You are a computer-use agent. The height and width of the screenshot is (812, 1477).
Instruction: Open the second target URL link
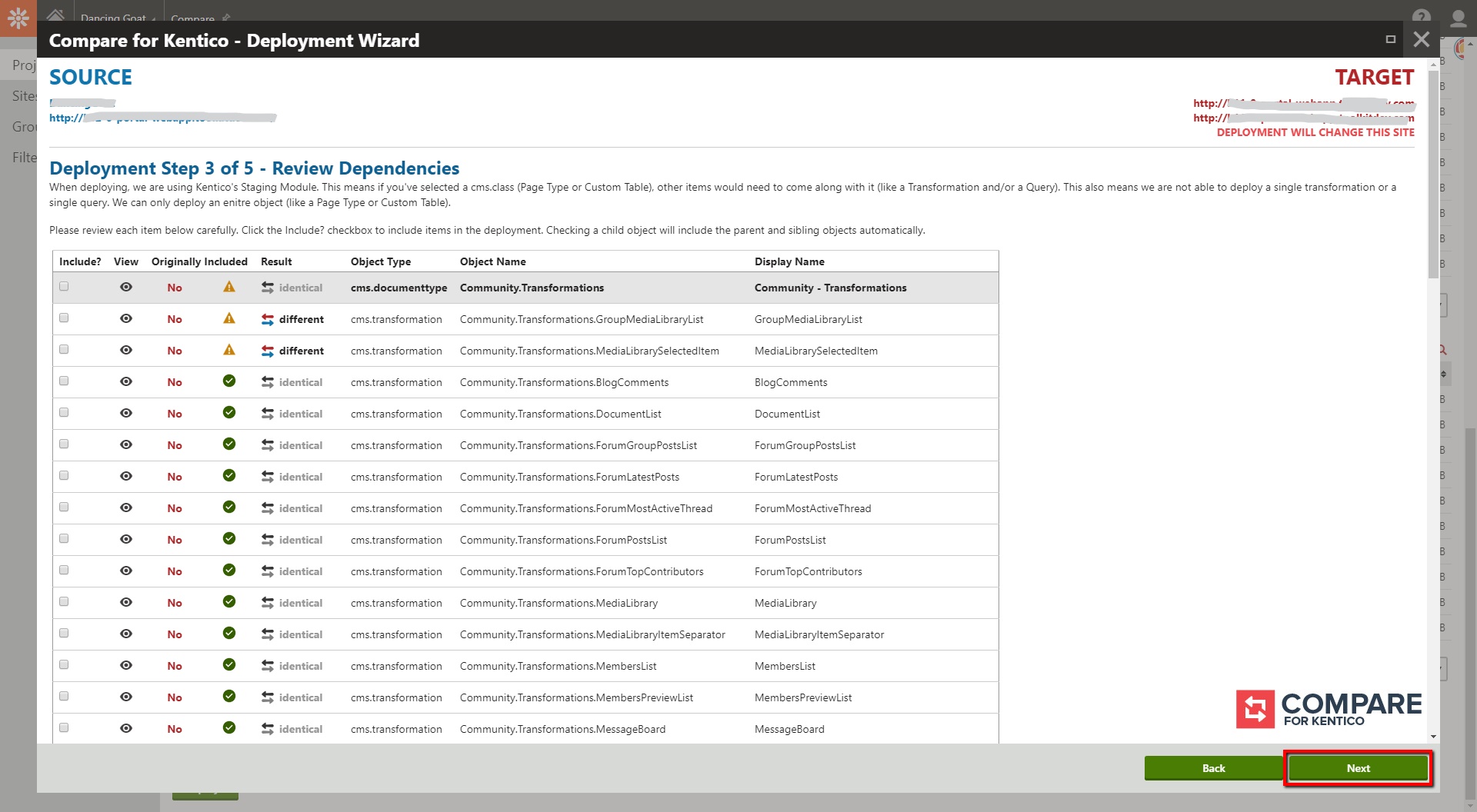(1304, 118)
